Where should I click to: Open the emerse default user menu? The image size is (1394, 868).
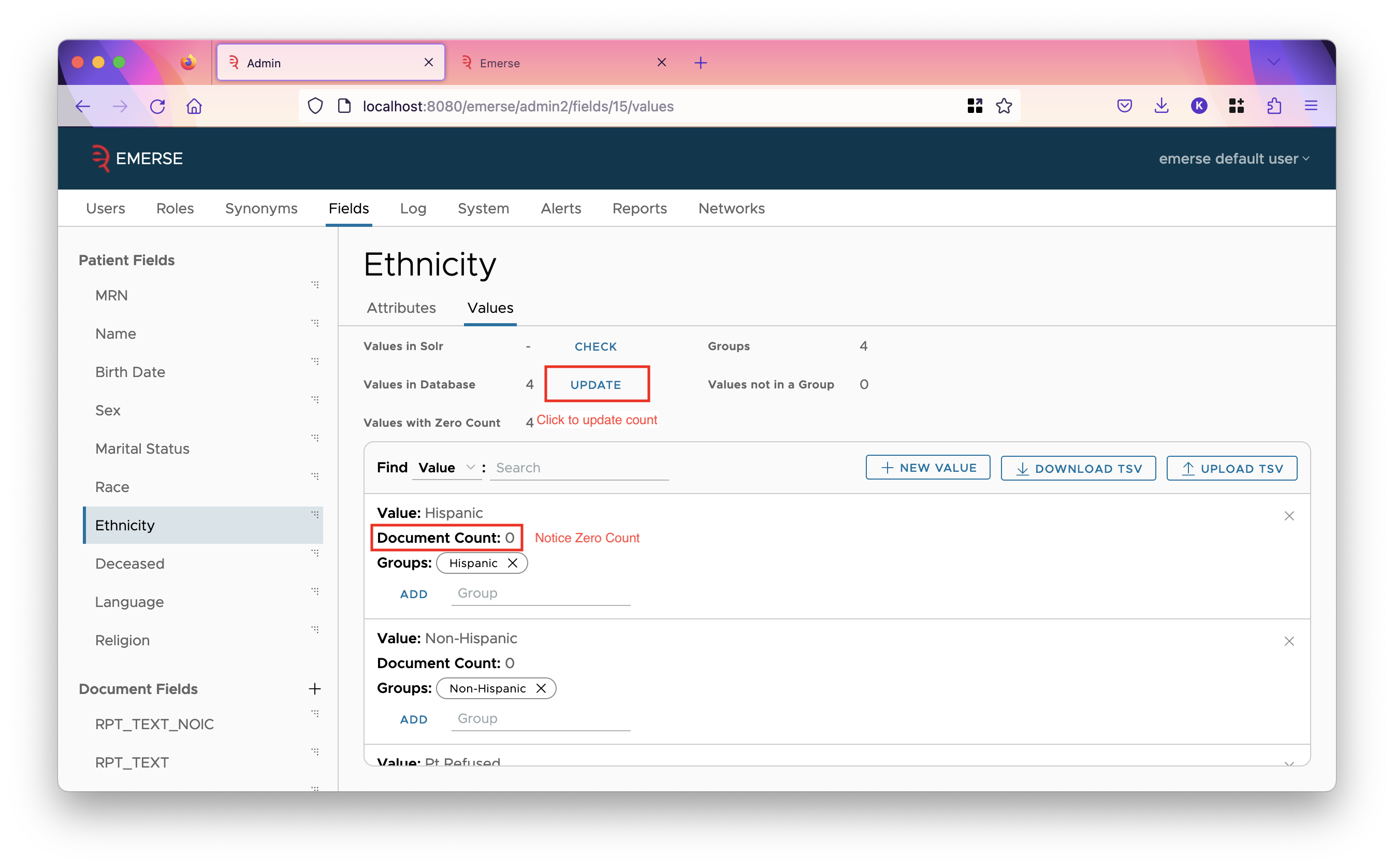tap(1234, 158)
